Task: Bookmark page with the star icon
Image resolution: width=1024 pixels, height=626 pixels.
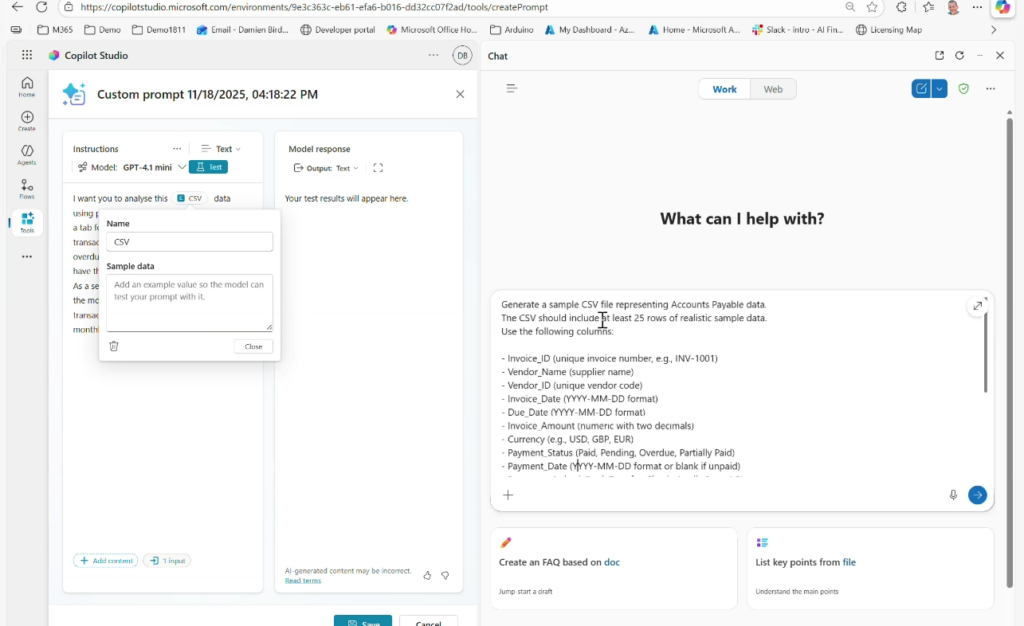Action: point(872,7)
